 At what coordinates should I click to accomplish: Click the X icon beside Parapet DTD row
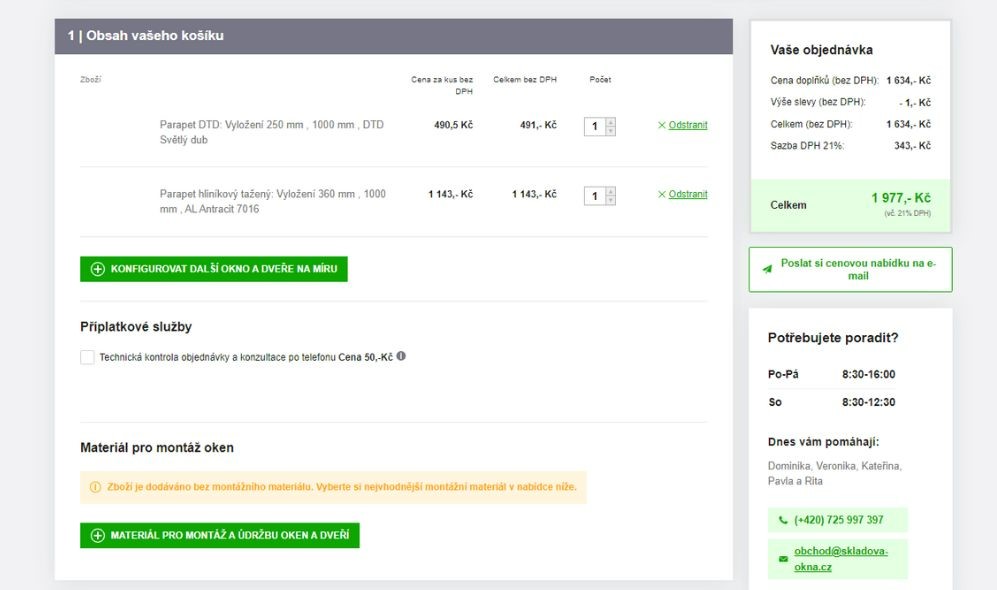pos(661,125)
